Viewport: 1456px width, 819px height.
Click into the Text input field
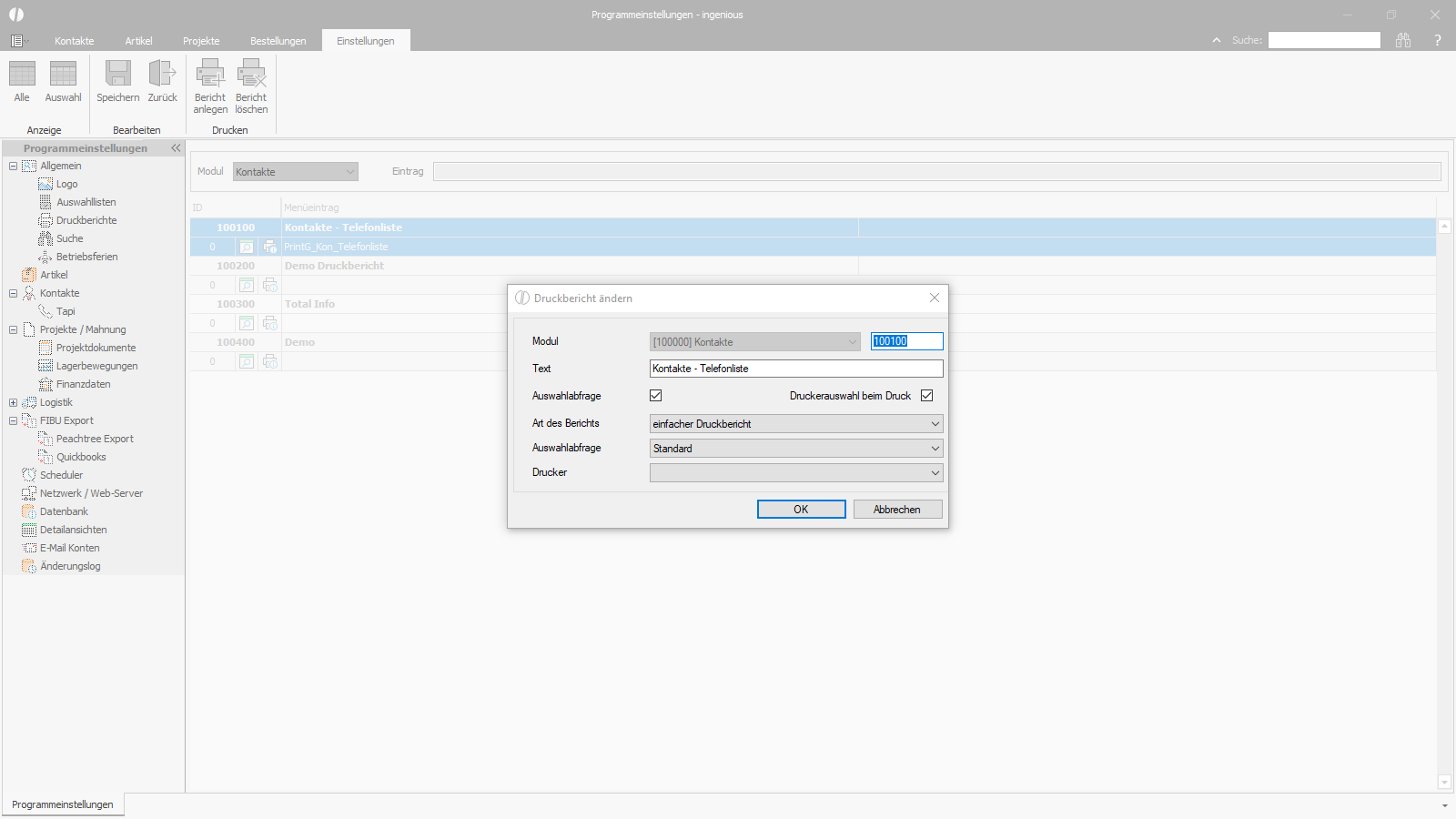pos(796,369)
